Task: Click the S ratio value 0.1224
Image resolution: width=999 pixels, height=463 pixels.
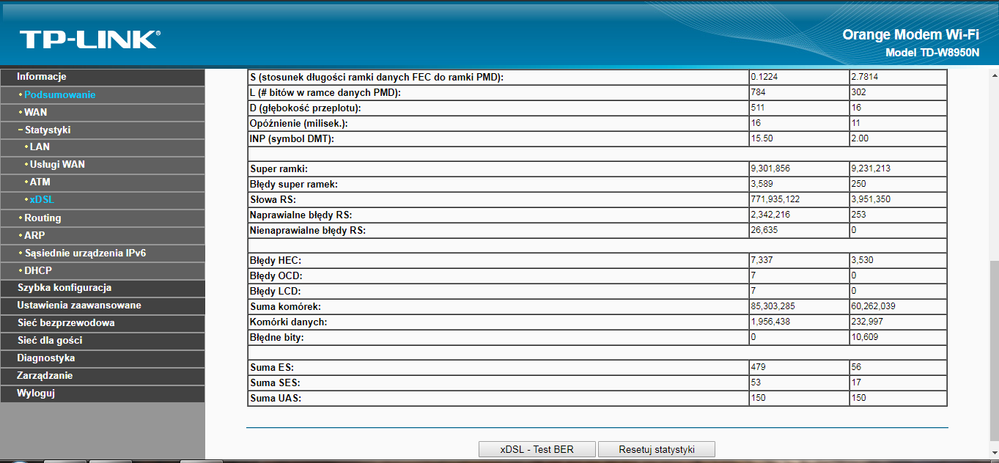Action: coord(763,77)
